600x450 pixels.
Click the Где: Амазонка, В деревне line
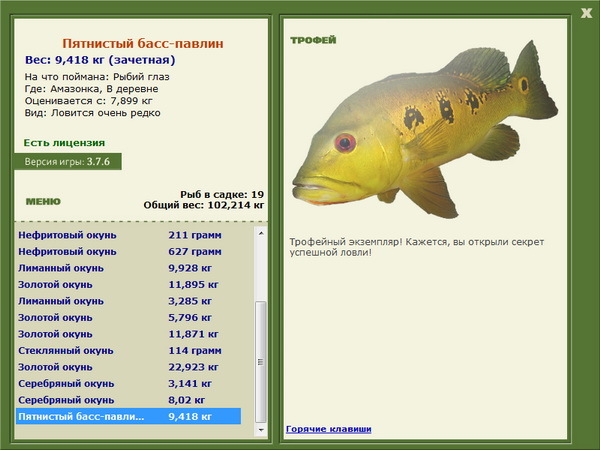(91, 89)
